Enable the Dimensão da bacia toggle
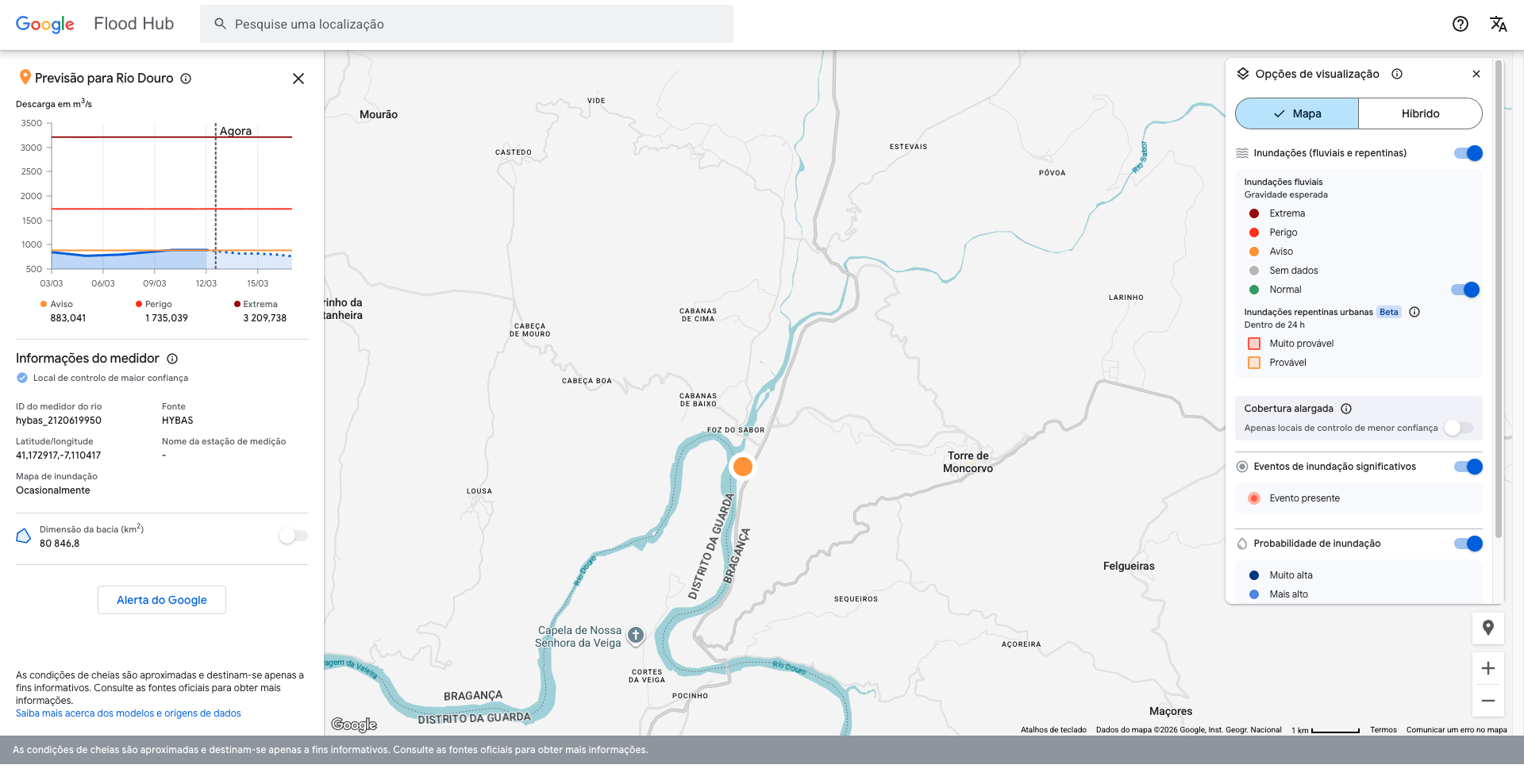The height and width of the screenshot is (784, 1524). coord(292,536)
